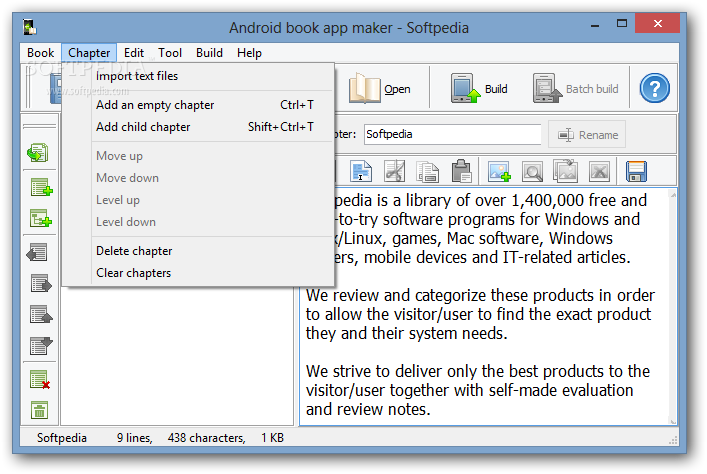Click the move chapter up sidebar icon
This screenshot has width=707, height=474.
[x=41, y=314]
